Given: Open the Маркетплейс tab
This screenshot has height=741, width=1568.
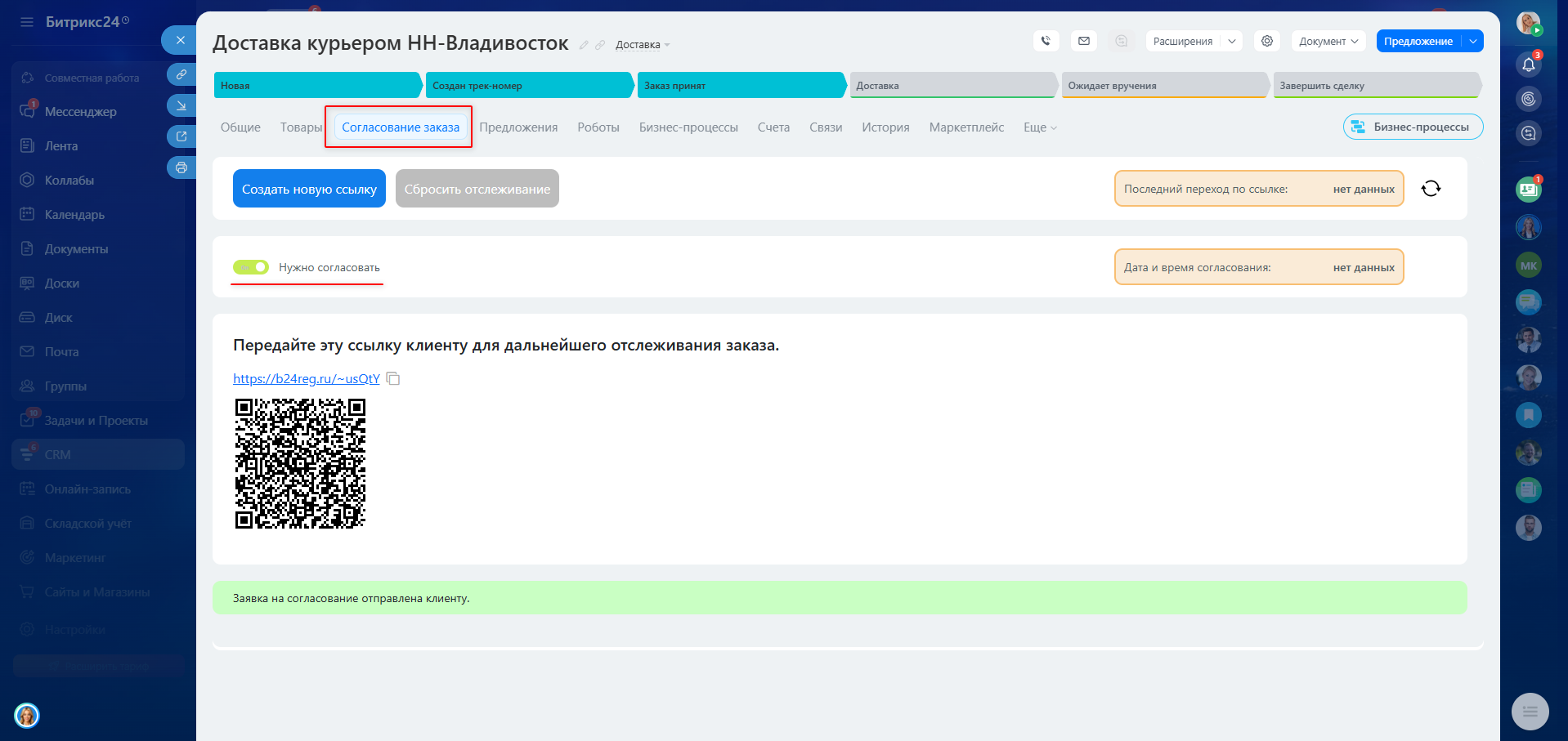Looking at the screenshot, I should 966,127.
